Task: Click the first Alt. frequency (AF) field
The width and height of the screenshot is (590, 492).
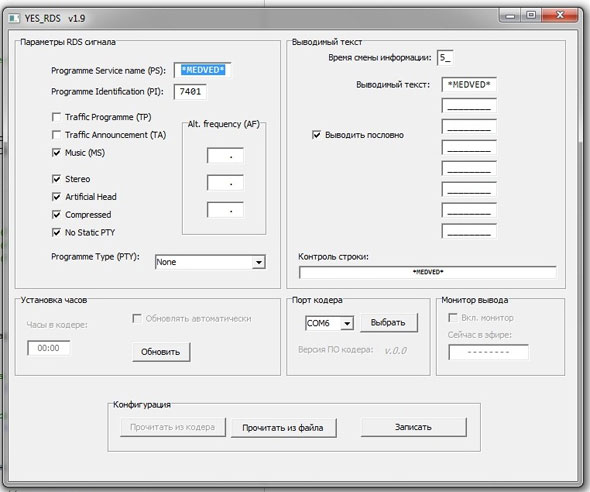Action: (x=225, y=155)
